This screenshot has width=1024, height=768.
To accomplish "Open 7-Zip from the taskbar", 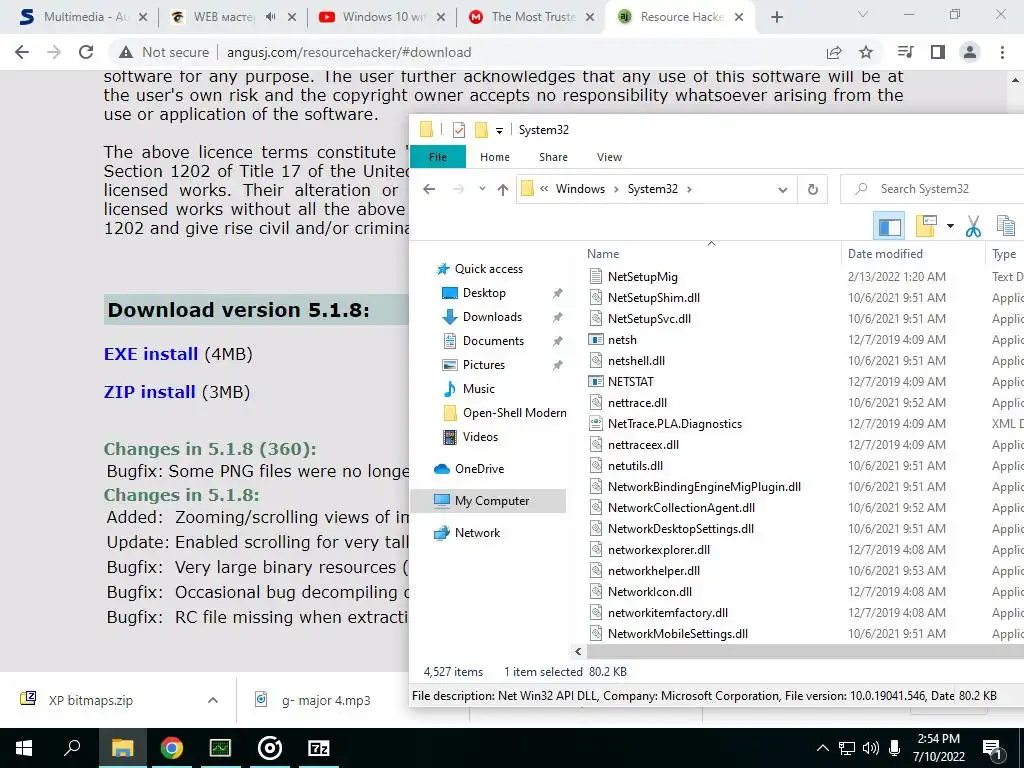I will [319, 748].
